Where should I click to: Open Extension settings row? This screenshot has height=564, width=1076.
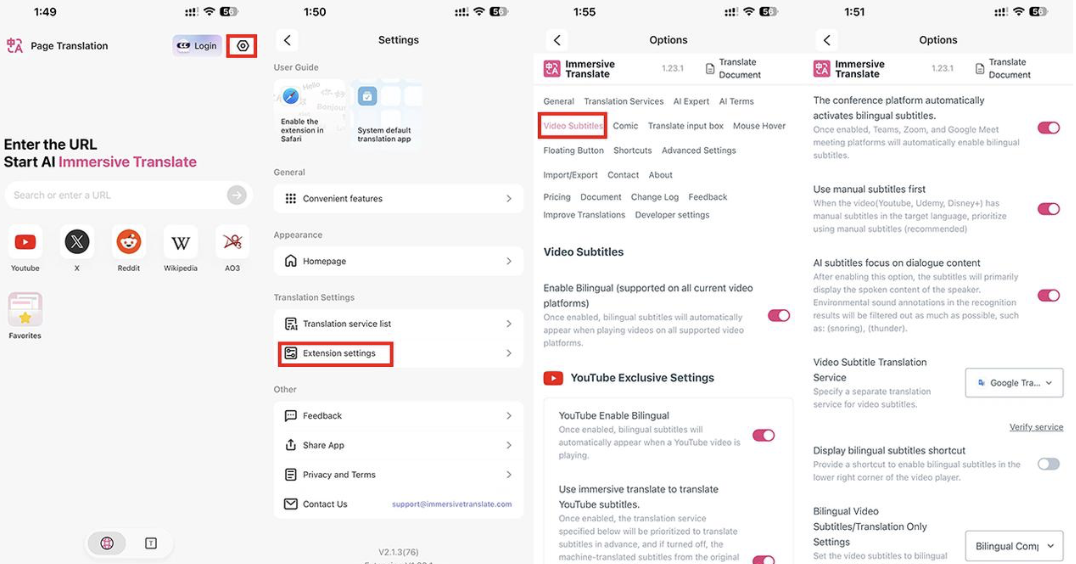[398, 353]
